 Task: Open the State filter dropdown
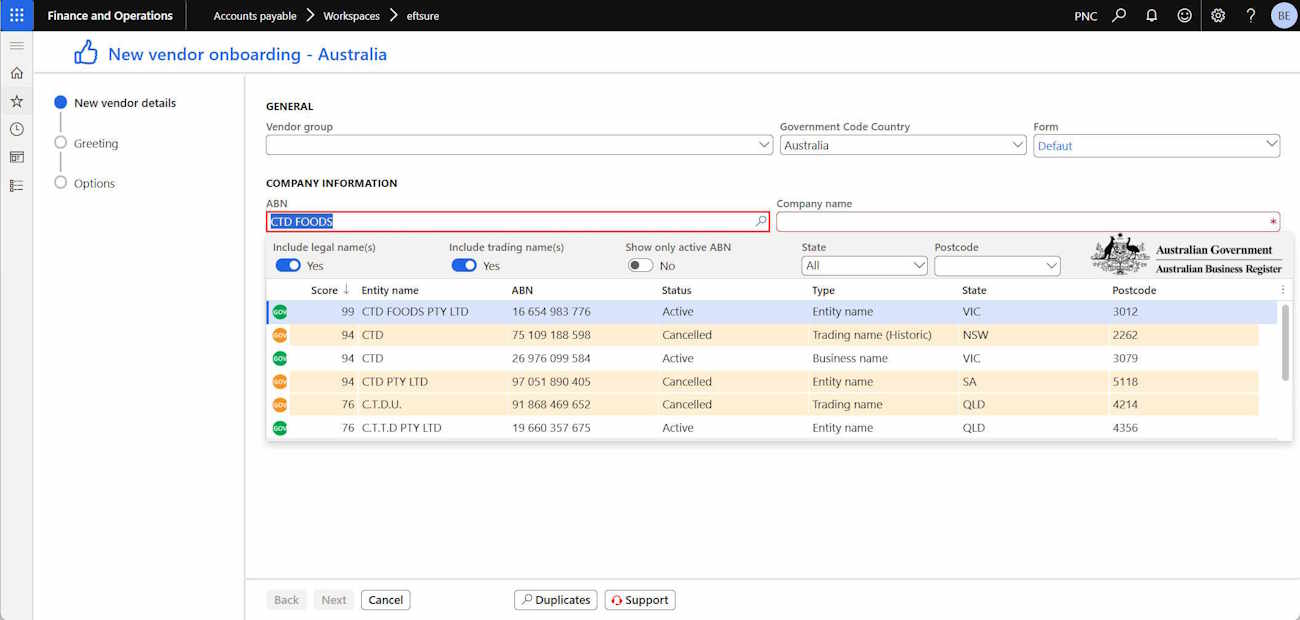click(919, 265)
